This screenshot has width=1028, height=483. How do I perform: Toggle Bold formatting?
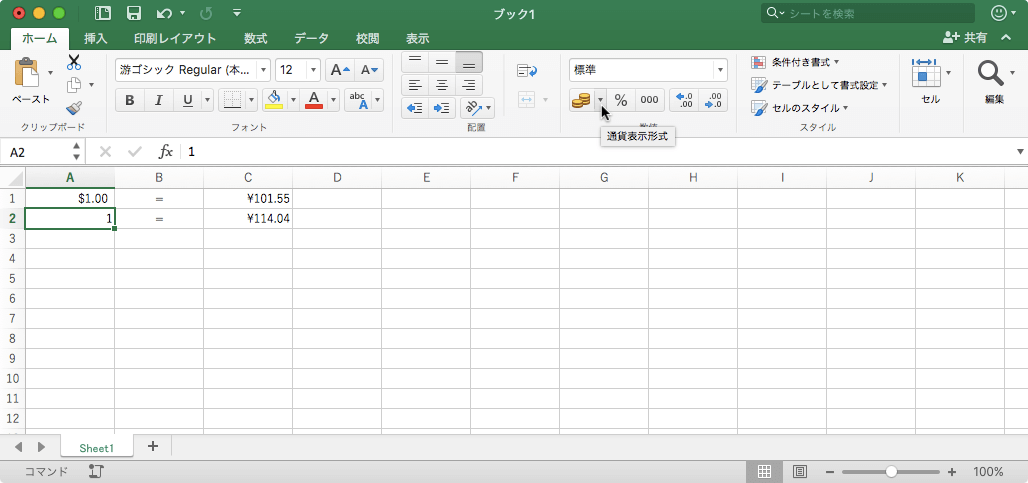click(x=130, y=100)
